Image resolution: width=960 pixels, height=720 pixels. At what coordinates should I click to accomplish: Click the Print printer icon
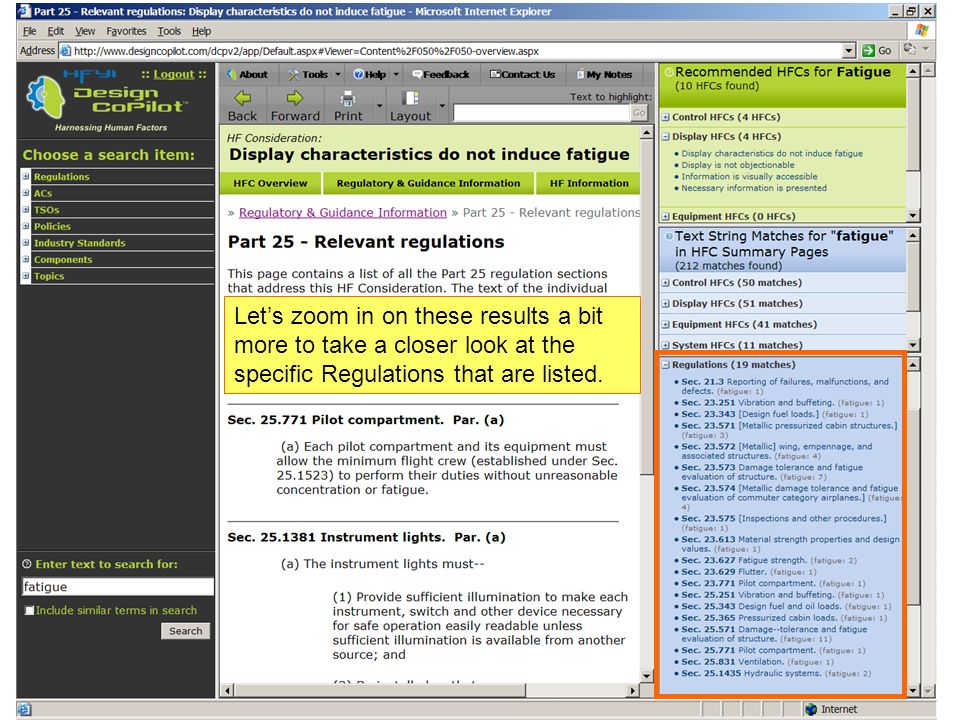[x=348, y=98]
